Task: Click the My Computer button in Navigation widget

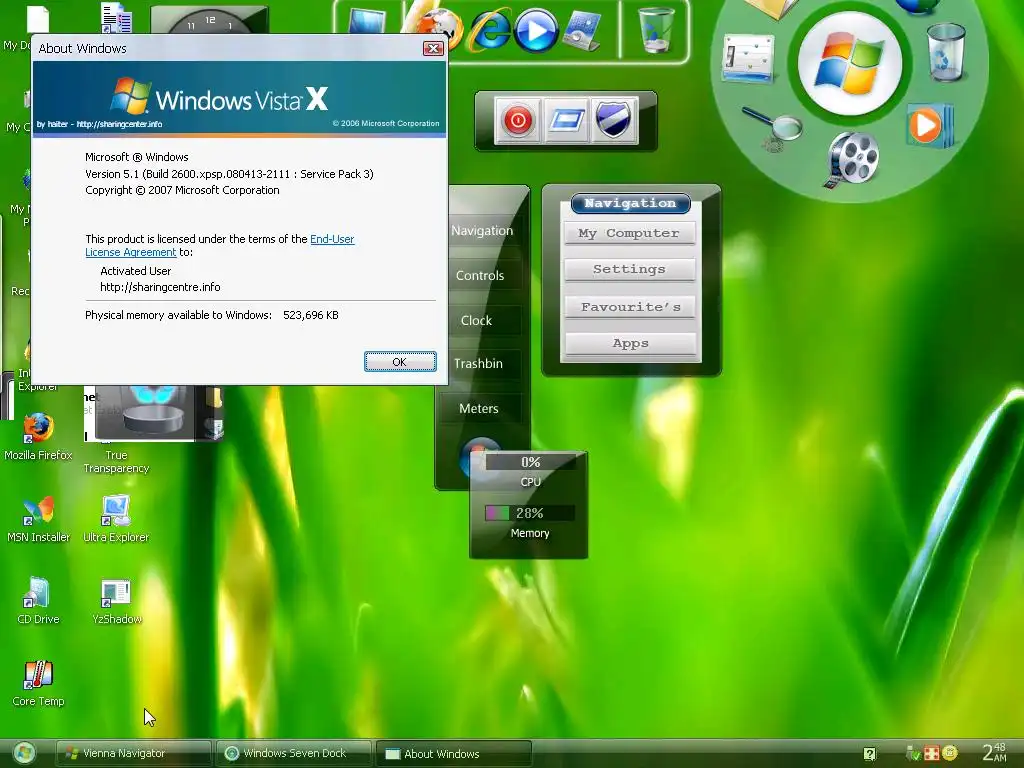Action: click(x=629, y=233)
